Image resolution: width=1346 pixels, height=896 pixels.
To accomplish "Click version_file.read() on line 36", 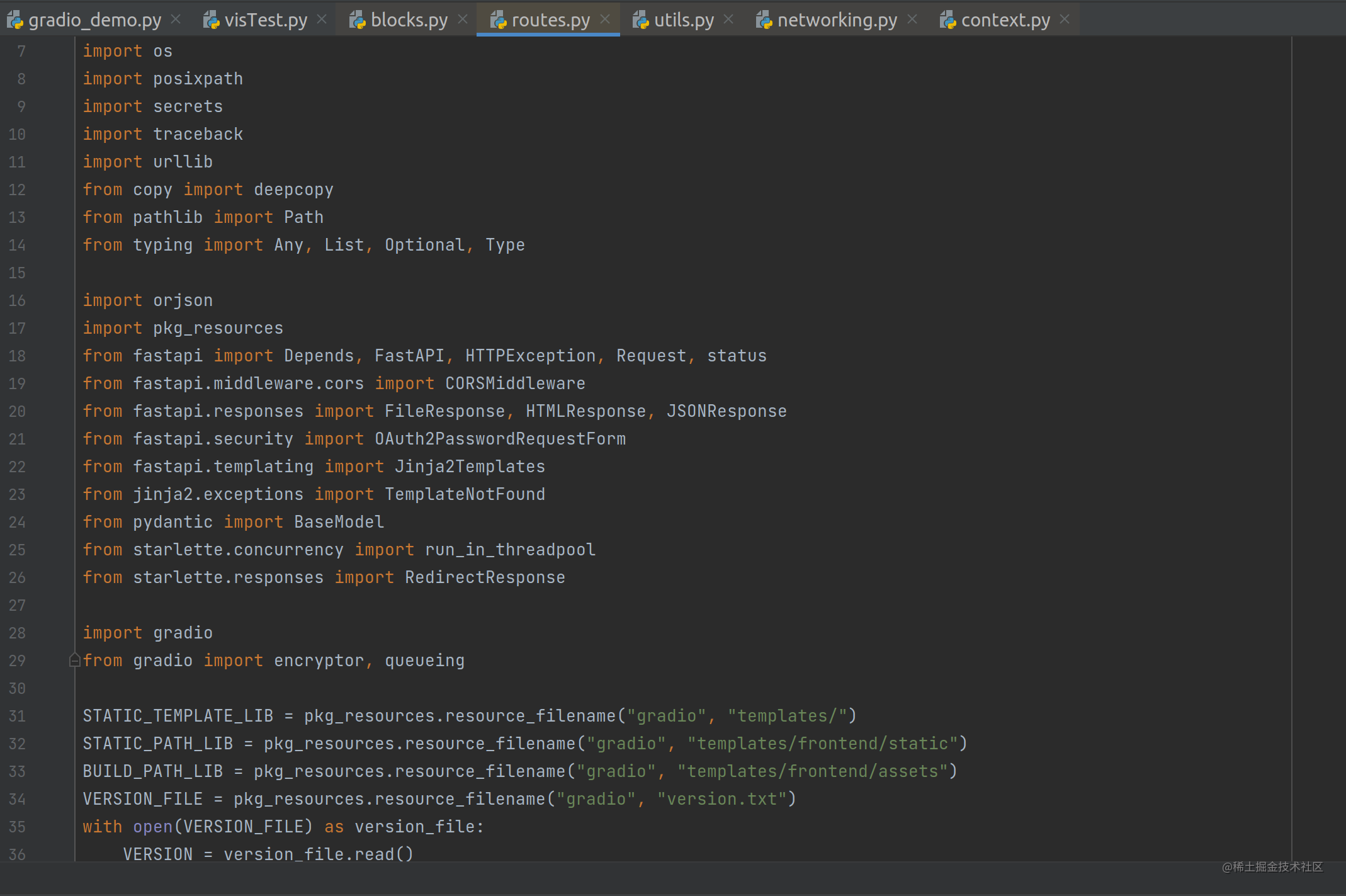I will tap(319, 854).
